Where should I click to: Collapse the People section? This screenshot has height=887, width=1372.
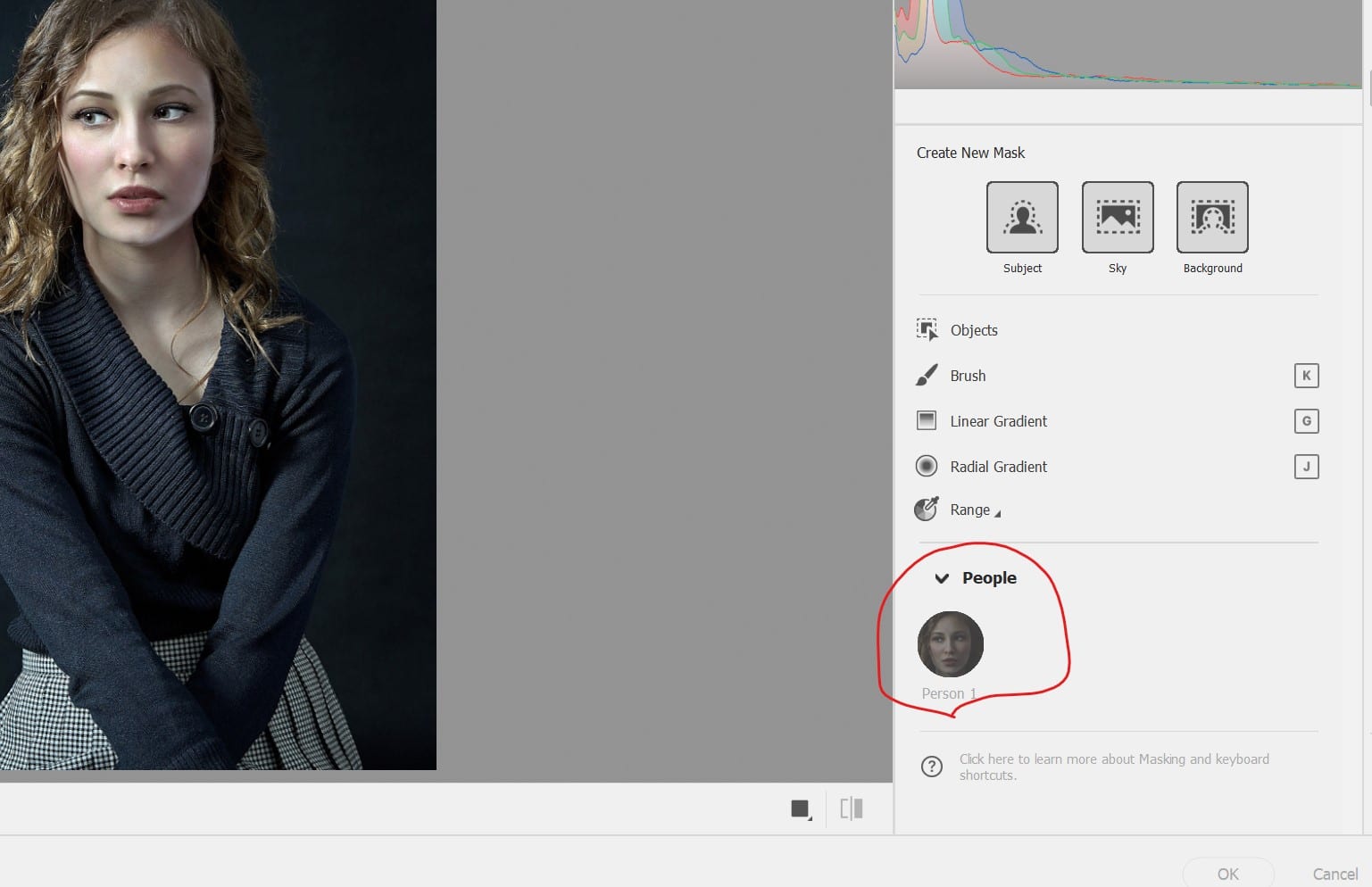(x=942, y=578)
